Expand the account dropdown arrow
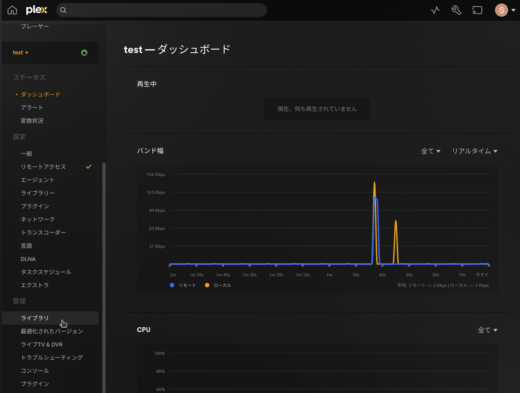 (513, 10)
